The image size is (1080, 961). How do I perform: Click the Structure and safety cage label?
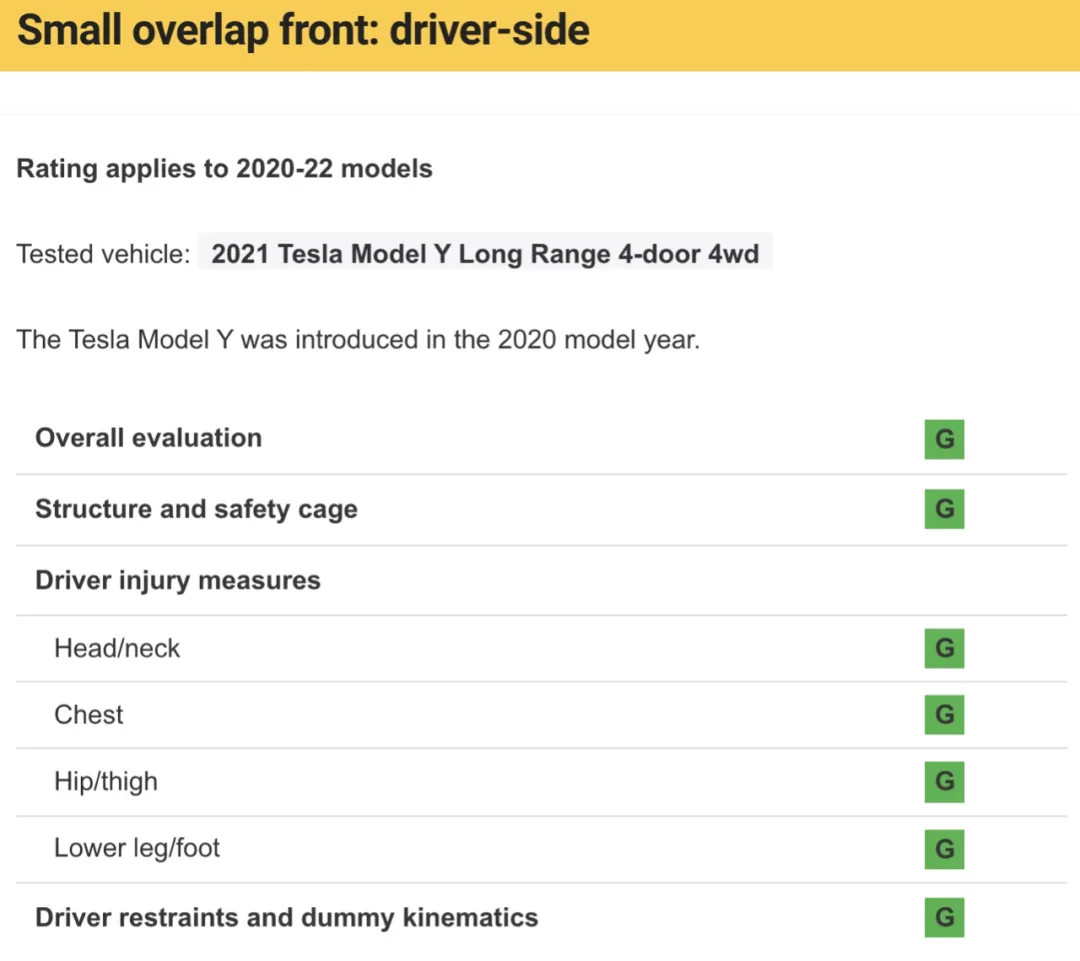(x=196, y=509)
